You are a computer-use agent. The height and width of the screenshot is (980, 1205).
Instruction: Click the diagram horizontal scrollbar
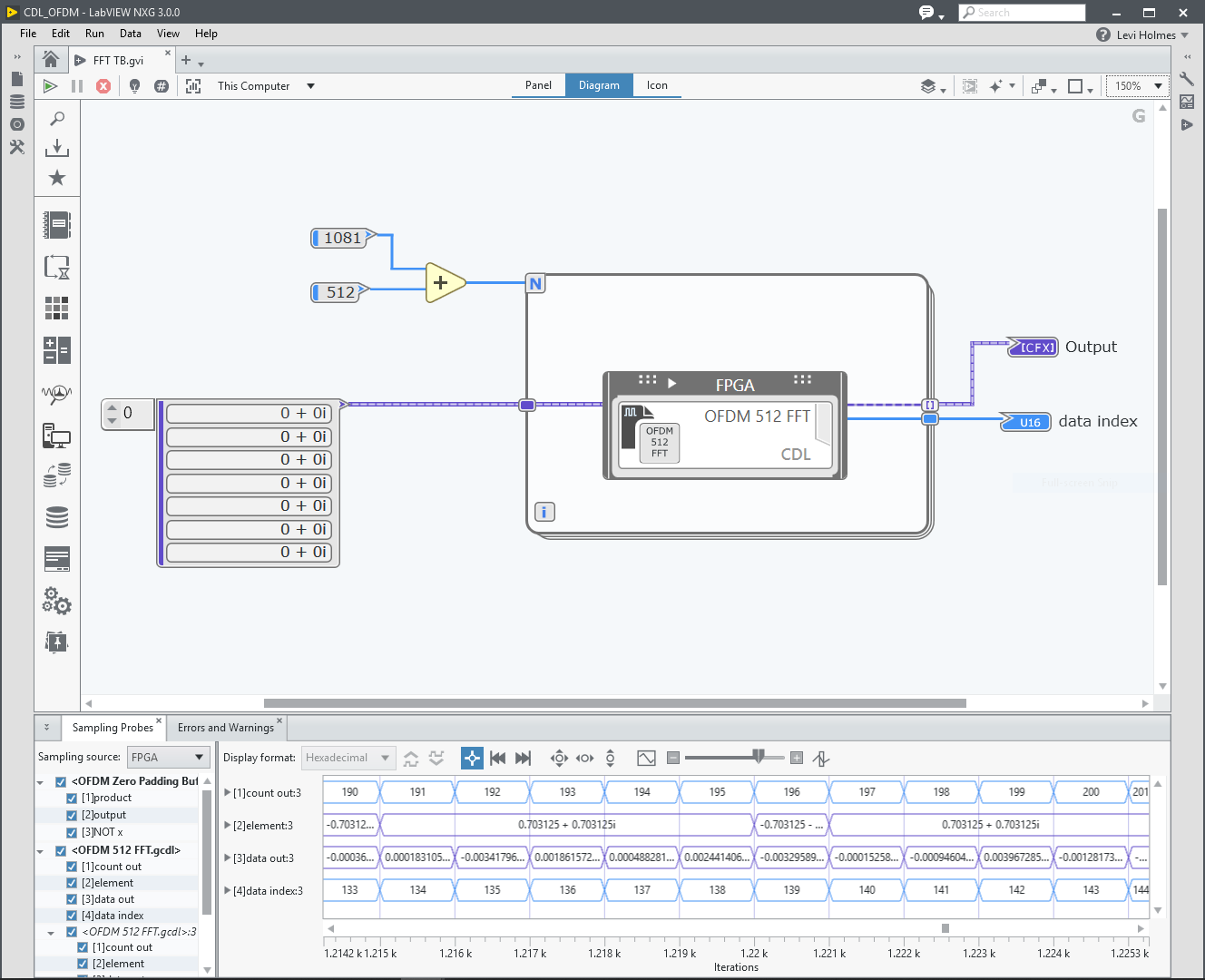614,703
